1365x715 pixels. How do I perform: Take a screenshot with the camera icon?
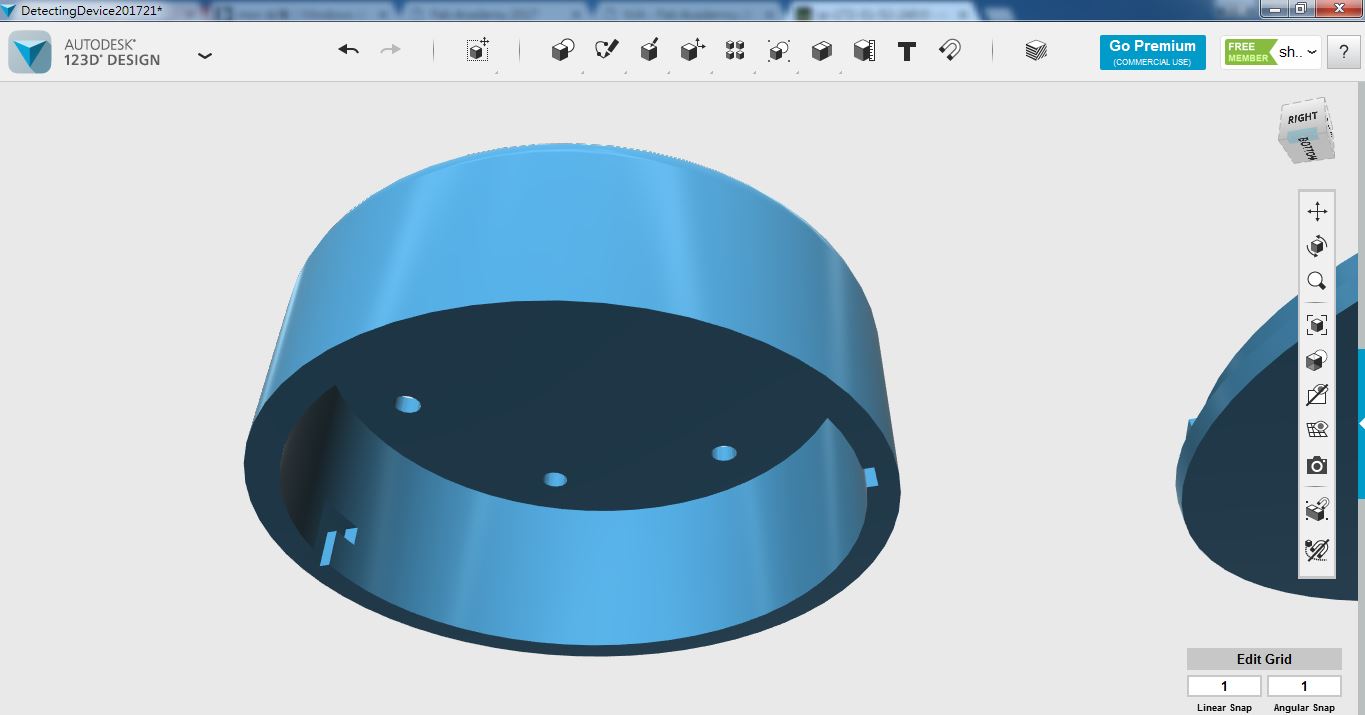1317,466
